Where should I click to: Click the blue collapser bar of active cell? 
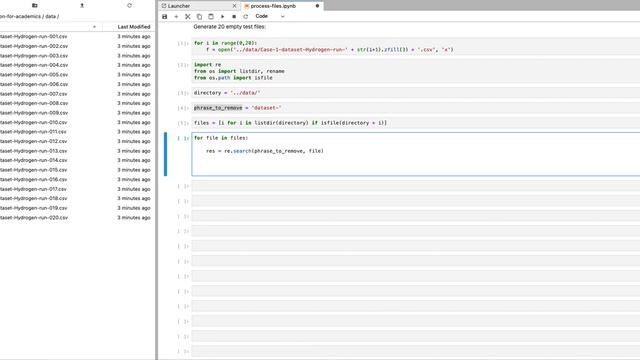tap(165, 154)
